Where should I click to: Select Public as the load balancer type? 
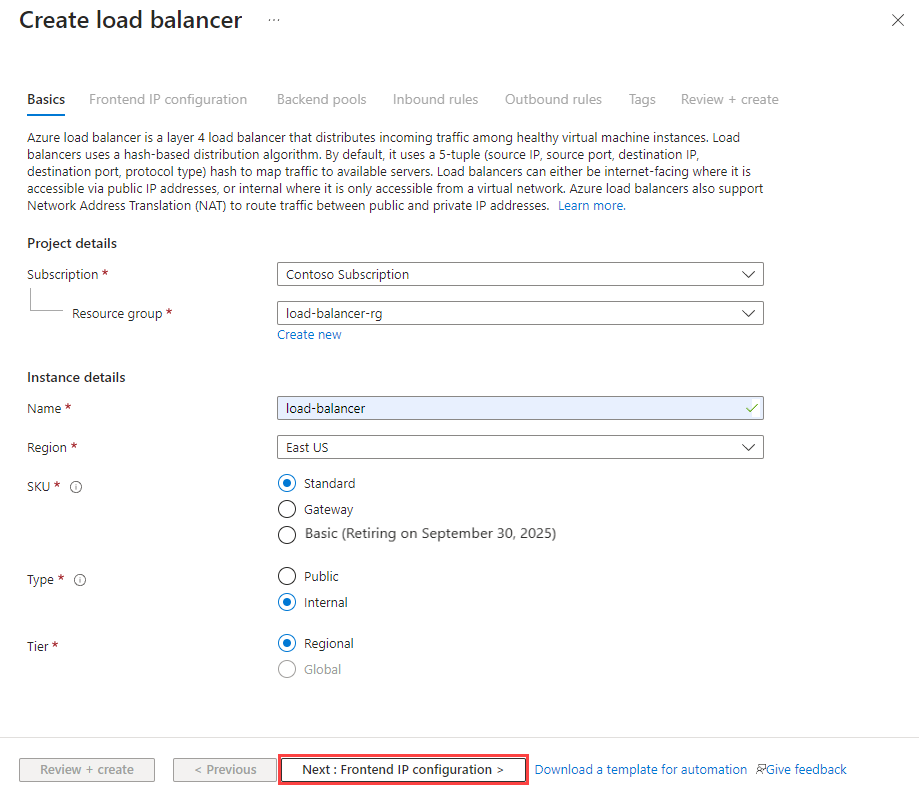pyautogui.click(x=287, y=576)
